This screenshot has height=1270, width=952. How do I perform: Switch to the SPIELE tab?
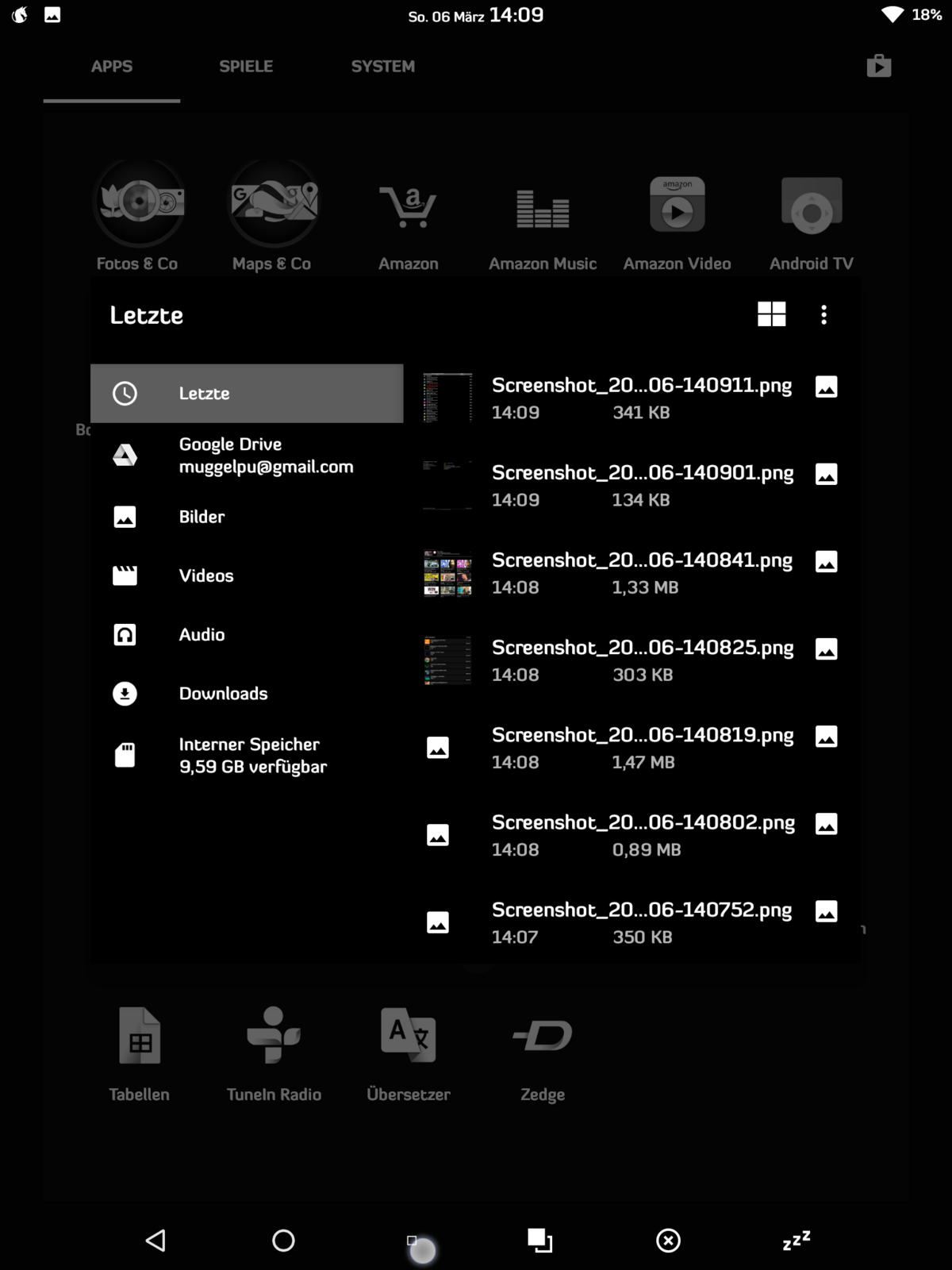(x=246, y=66)
